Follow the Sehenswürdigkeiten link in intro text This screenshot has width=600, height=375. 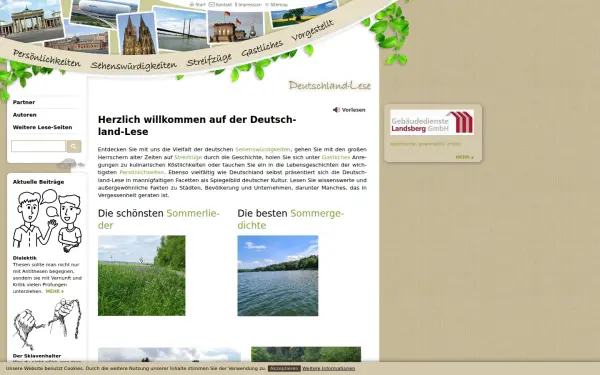(263, 149)
